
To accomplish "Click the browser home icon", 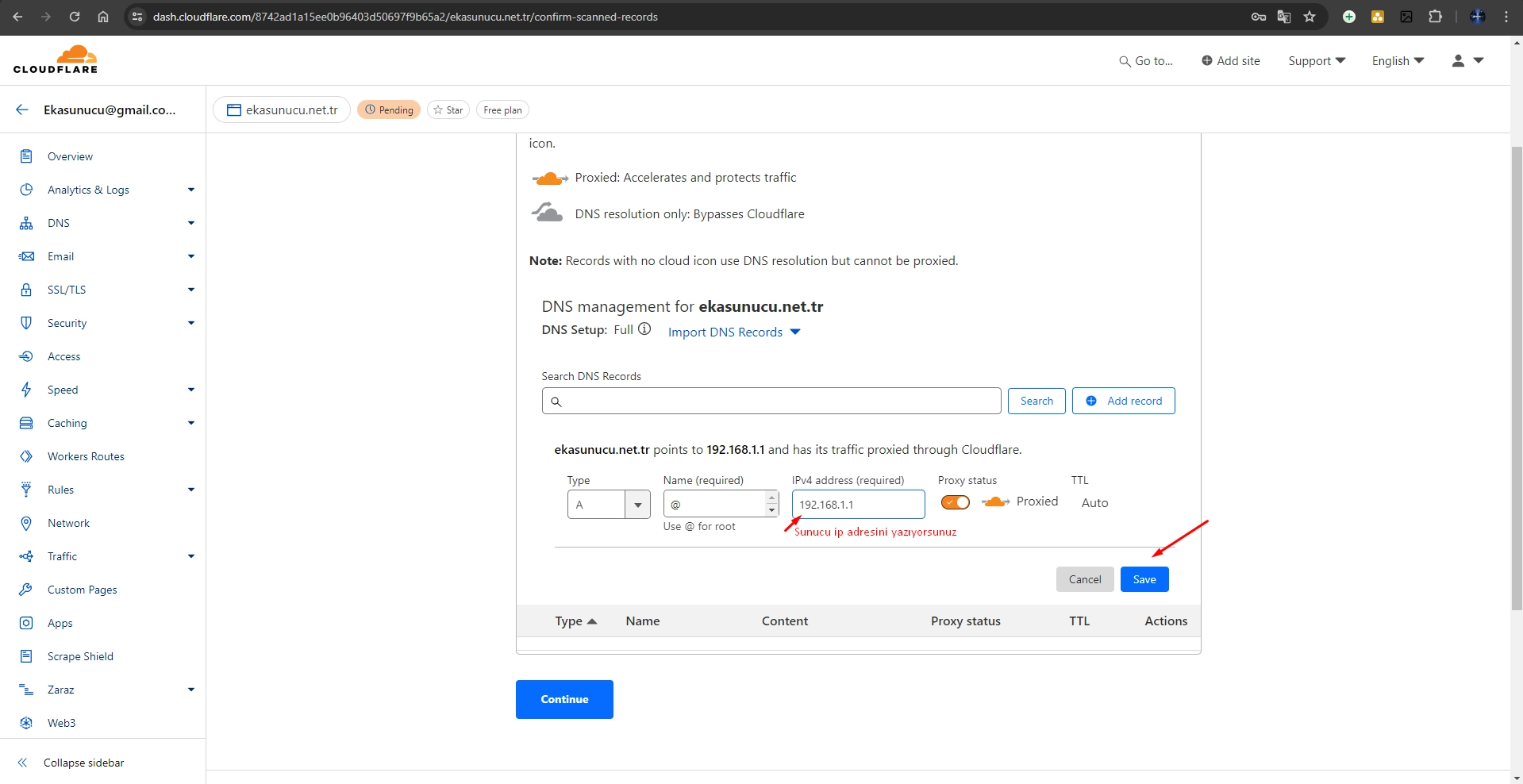I will pyautogui.click(x=103, y=17).
